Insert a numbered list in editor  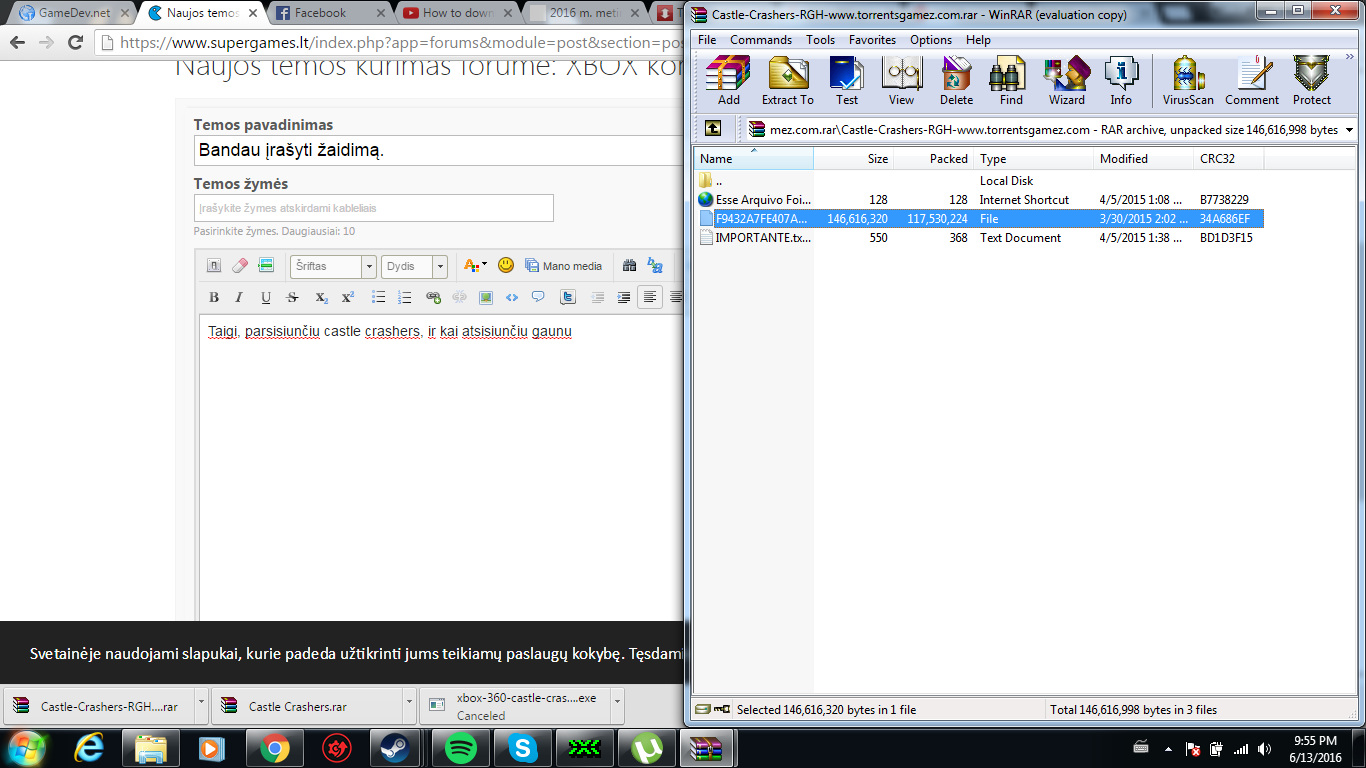[x=405, y=297]
